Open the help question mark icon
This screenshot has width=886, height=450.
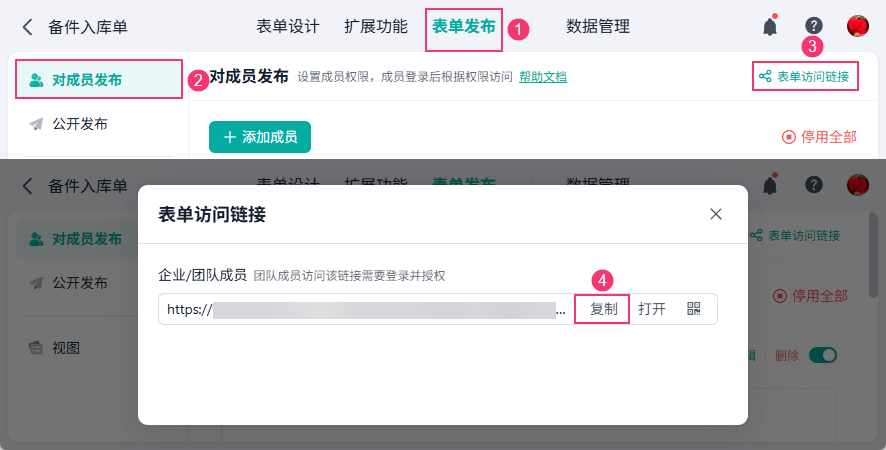(x=814, y=27)
